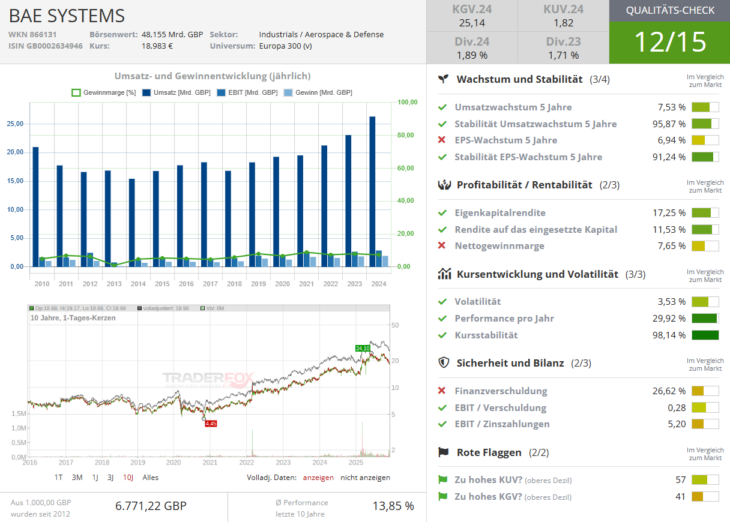Select the 1T chart time range

[x=59, y=477]
